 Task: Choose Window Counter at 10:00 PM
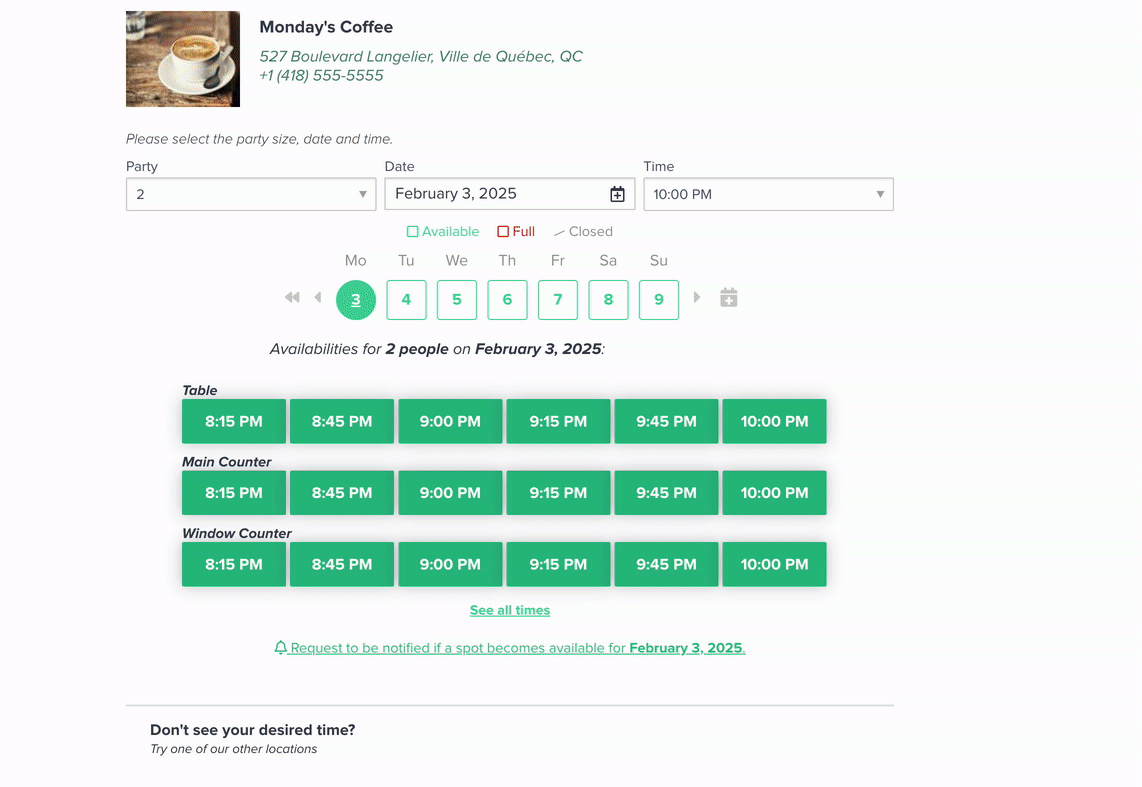pyautogui.click(x=774, y=564)
